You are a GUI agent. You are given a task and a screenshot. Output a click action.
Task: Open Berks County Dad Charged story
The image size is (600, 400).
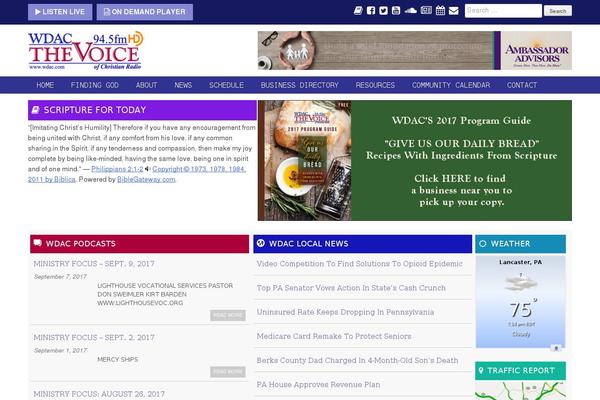357,360
